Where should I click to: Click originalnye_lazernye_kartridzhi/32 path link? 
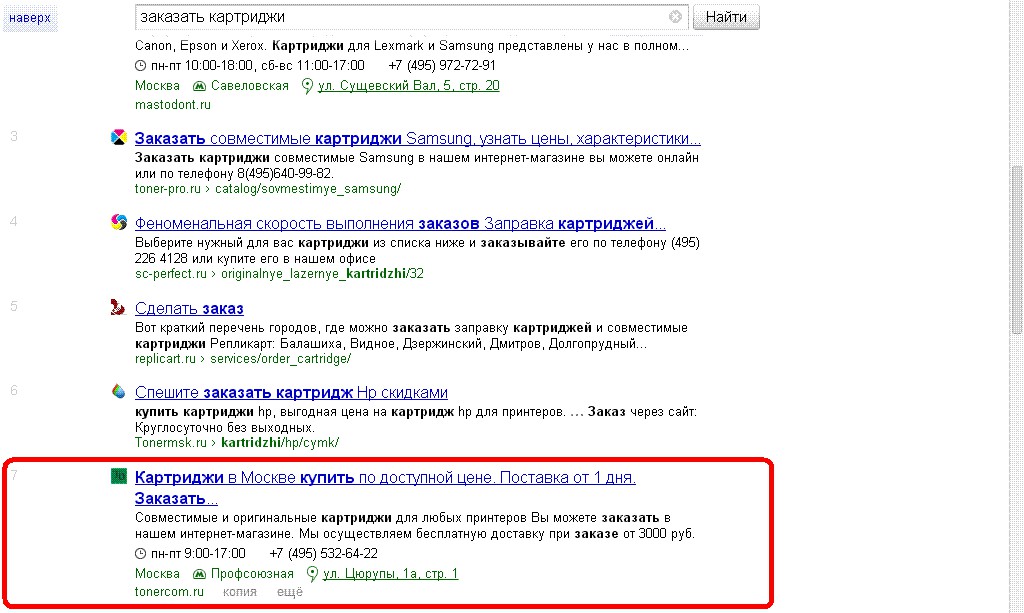coord(322,274)
